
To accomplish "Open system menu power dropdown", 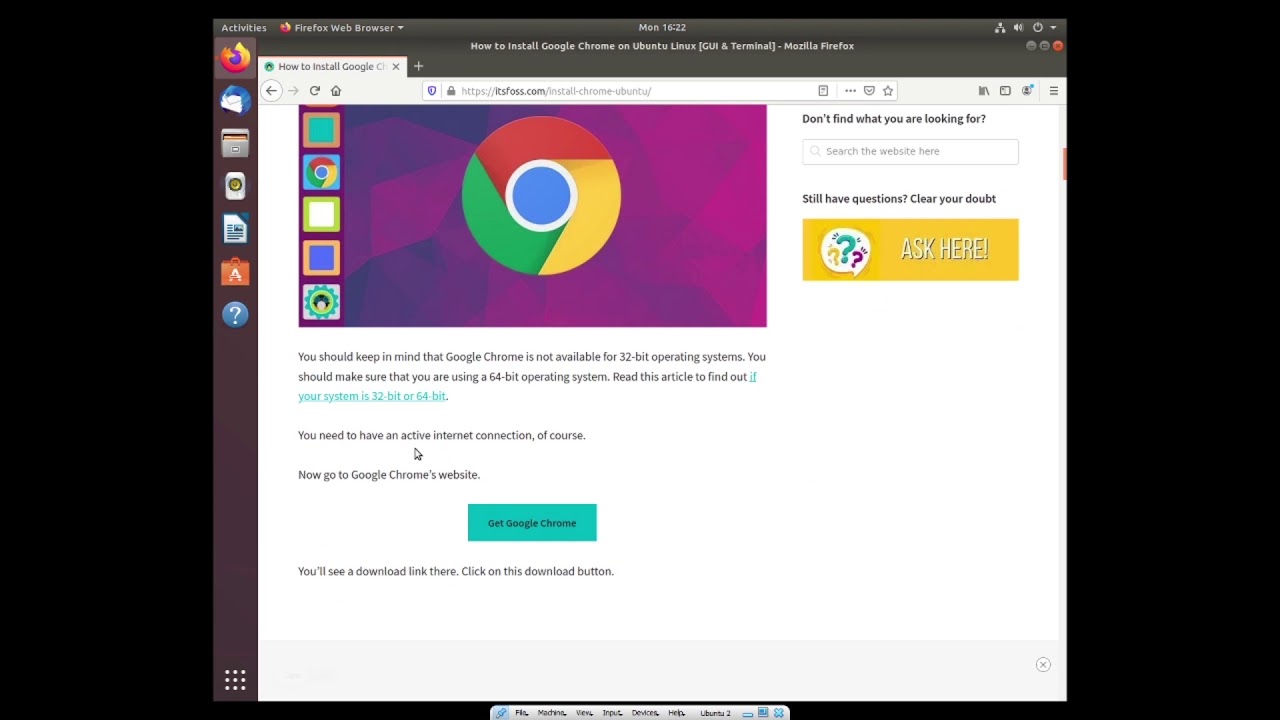I will tap(1045, 28).
